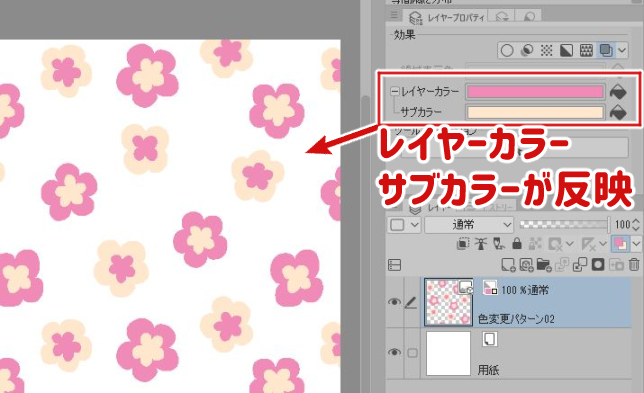Viewport: 644px width, 393px height.
Task: Switch to the レイヤープロパティ tab
Action: [x=447, y=18]
